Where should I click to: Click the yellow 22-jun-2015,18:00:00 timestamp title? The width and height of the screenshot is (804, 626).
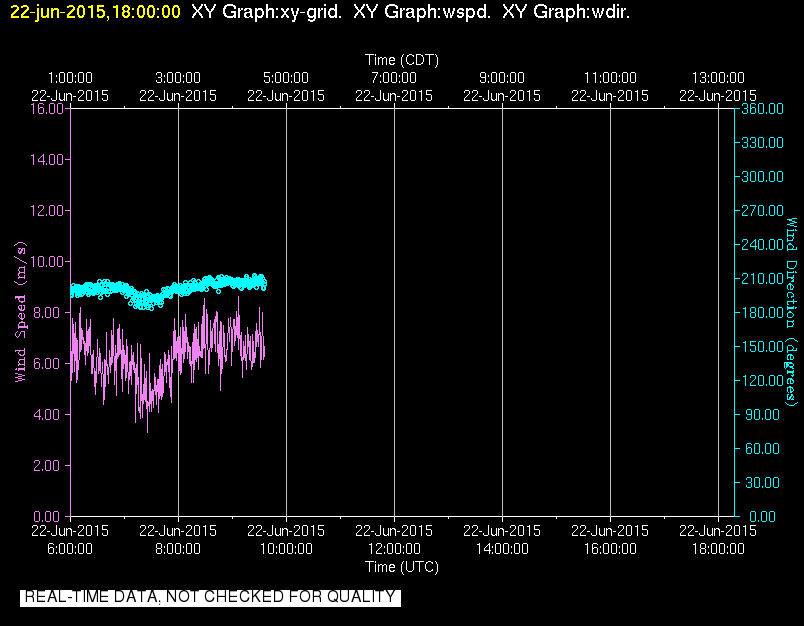pyautogui.click(x=95, y=11)
